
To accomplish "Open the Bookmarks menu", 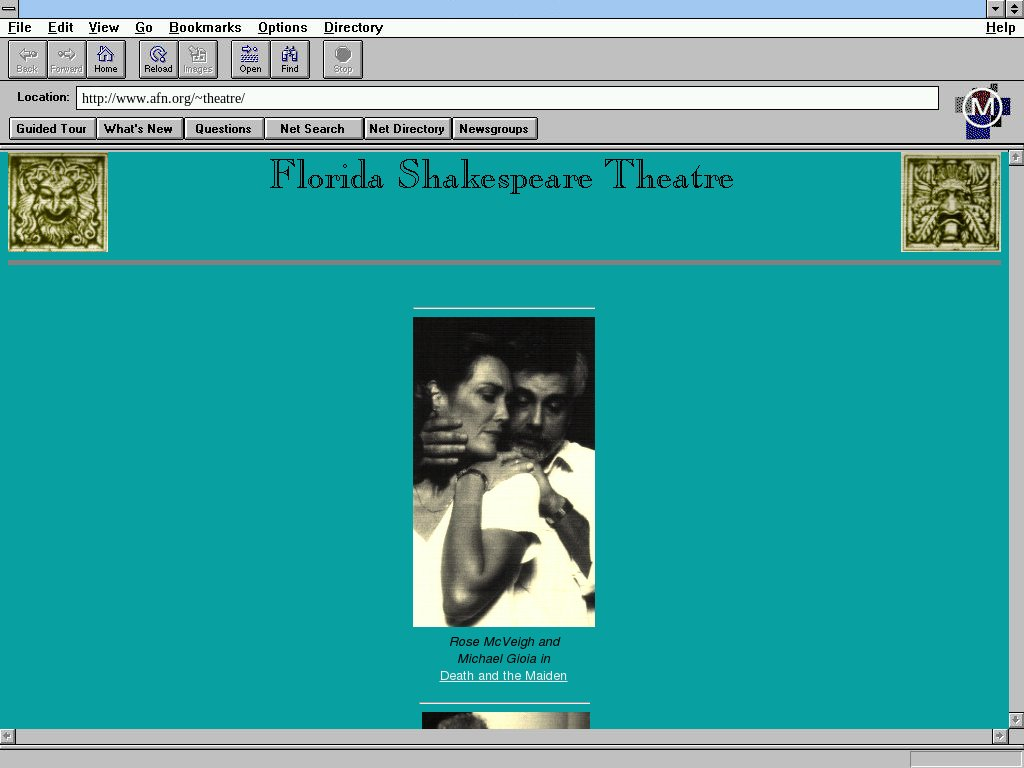I will click(205, 28).
